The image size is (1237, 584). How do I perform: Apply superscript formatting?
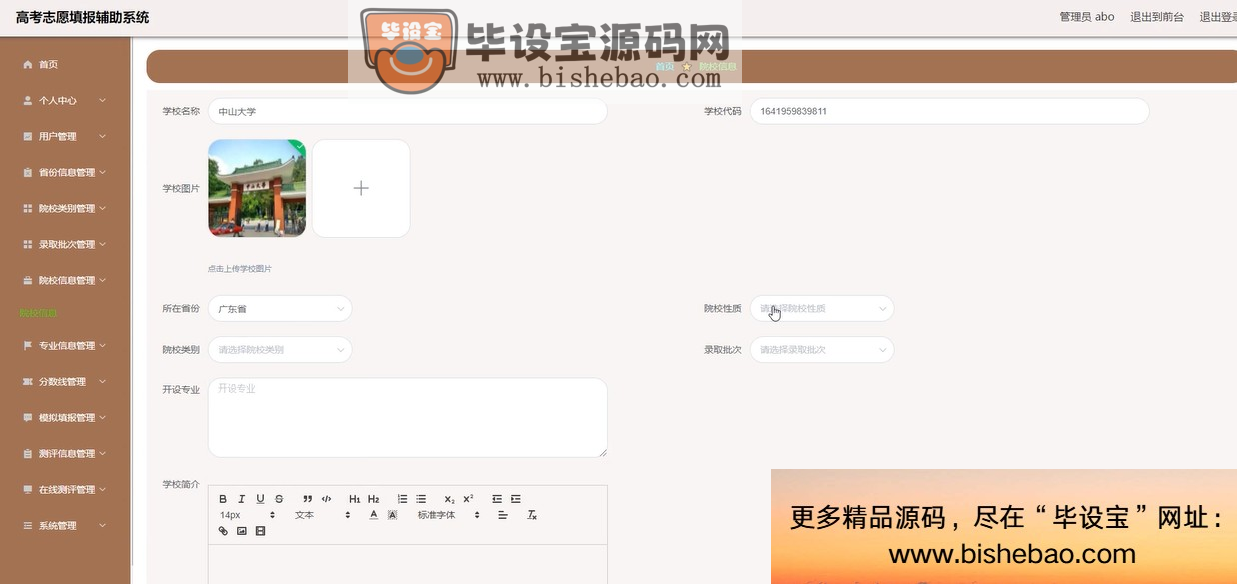468,499
